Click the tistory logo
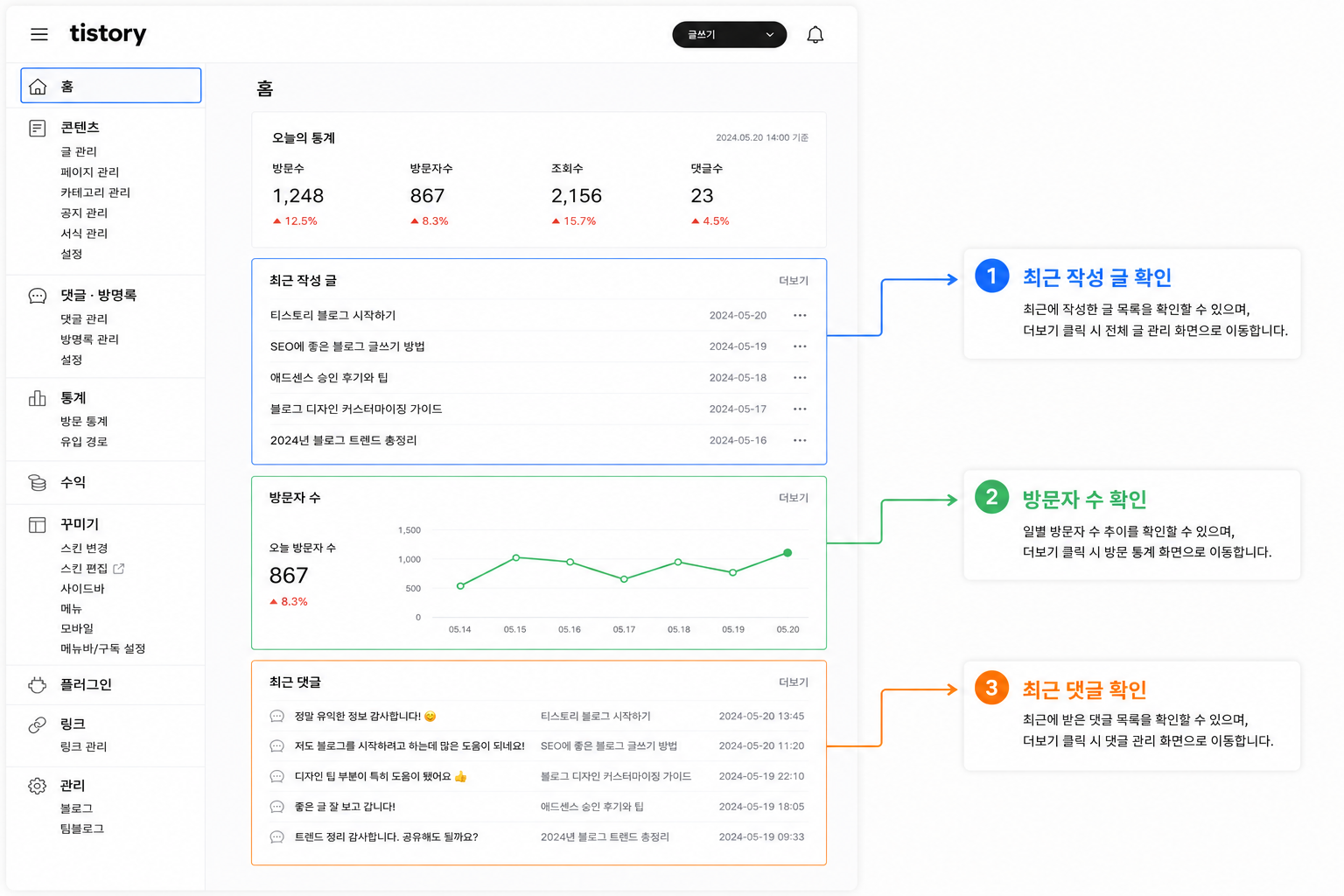 pyautogui.click(x=108, y=33)
